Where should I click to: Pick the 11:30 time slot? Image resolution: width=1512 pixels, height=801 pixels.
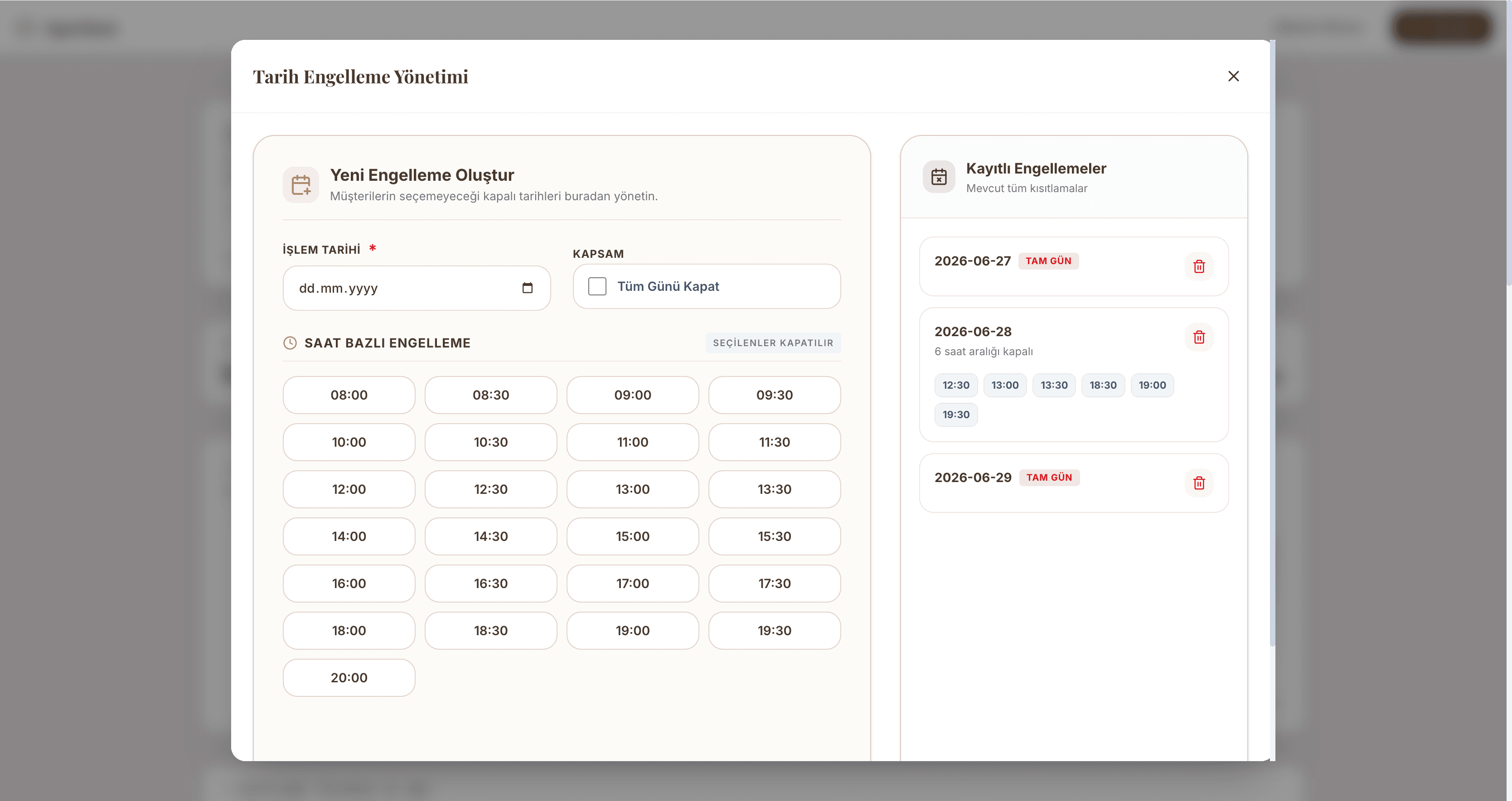tap(774, 442)
